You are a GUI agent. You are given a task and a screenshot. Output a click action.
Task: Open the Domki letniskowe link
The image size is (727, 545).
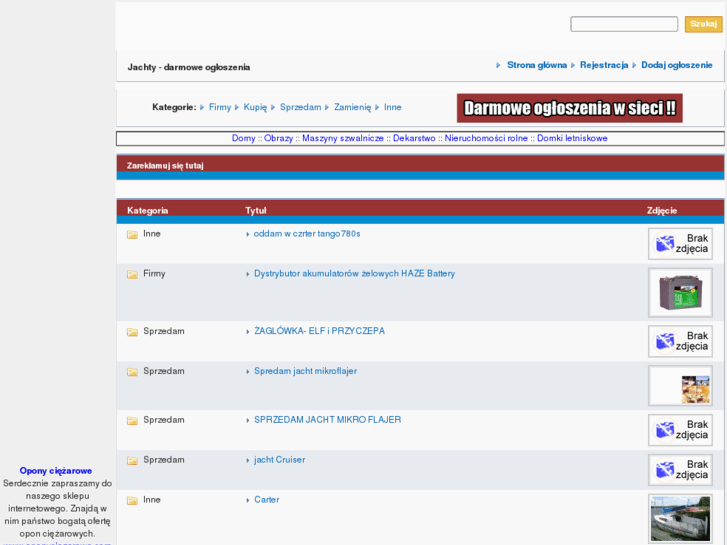pos(572,138)
